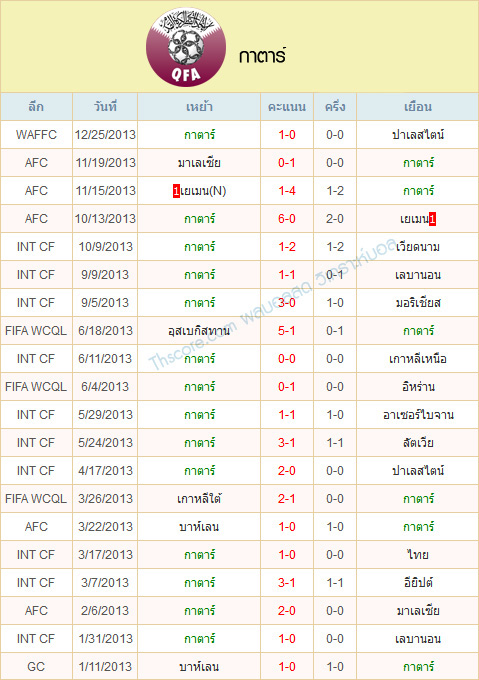Select away team อียิปต์
This screenshot has width=479, height=680.
(x=418, y=582)
